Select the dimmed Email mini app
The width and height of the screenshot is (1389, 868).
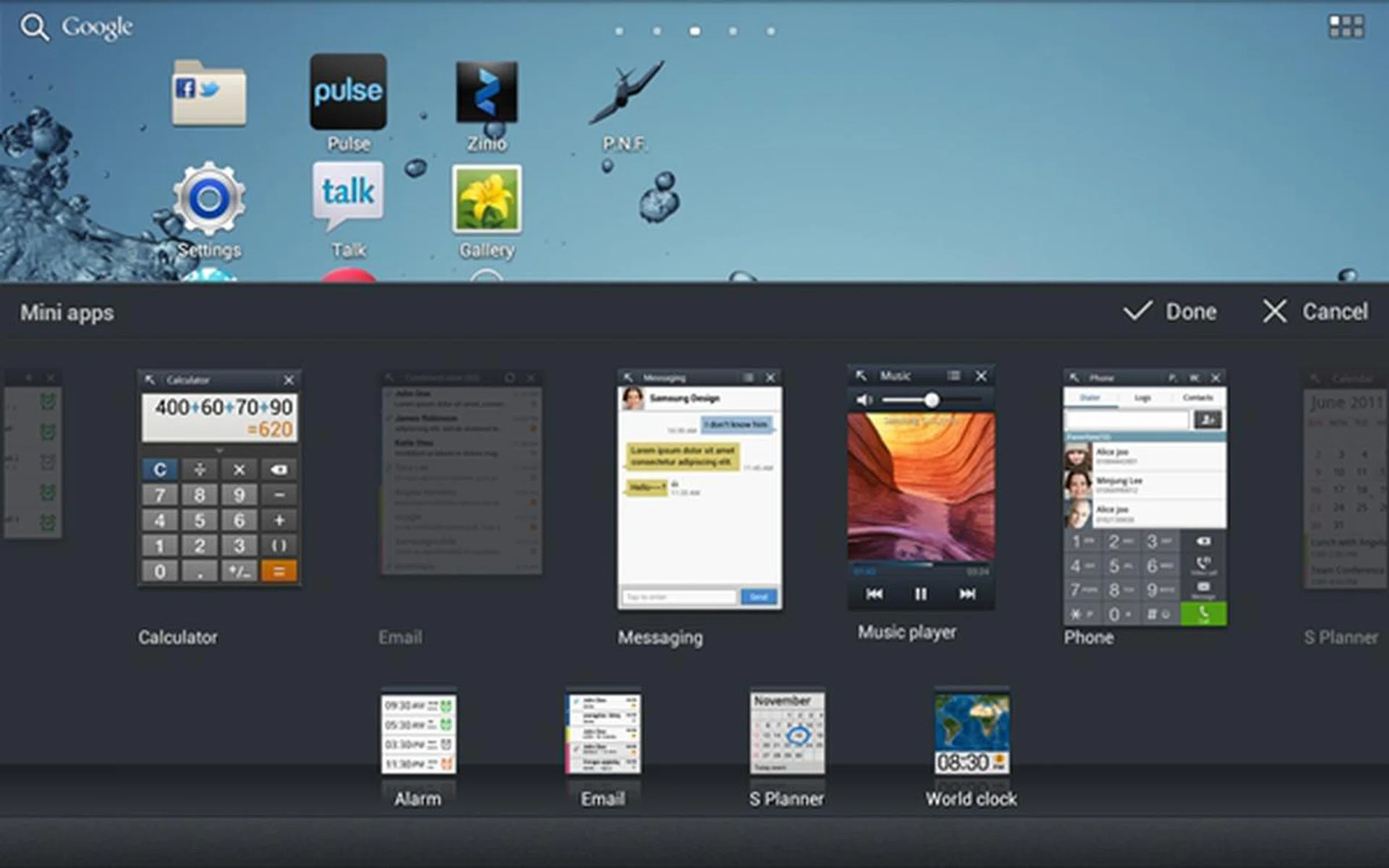click(x=462, y=474)
